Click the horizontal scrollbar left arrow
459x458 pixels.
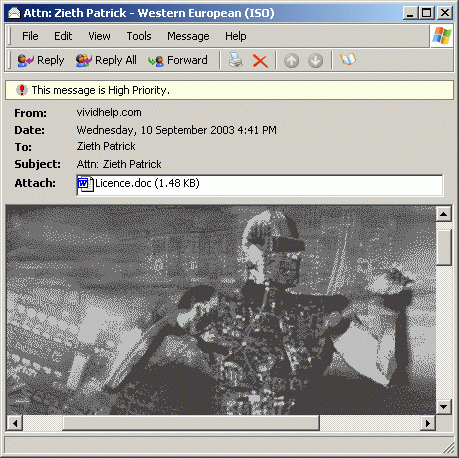[x=15, y=423]
